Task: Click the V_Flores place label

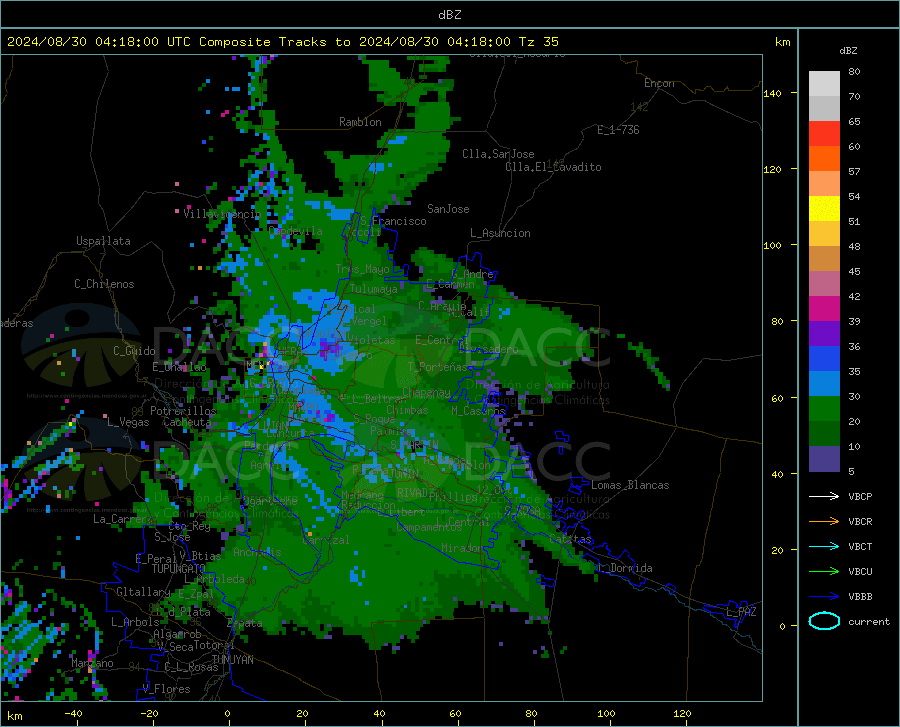Action: [166, 689]
